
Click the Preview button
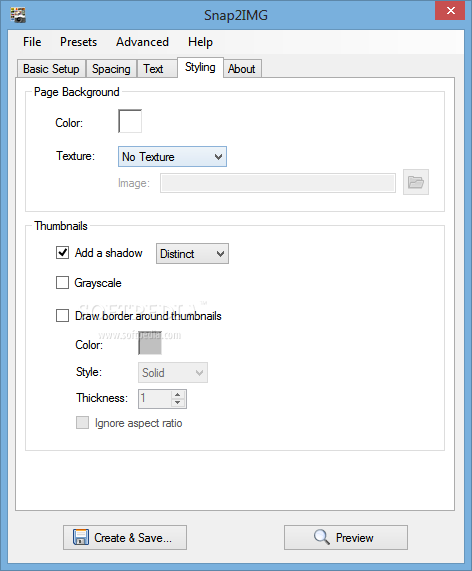(346, 537)
